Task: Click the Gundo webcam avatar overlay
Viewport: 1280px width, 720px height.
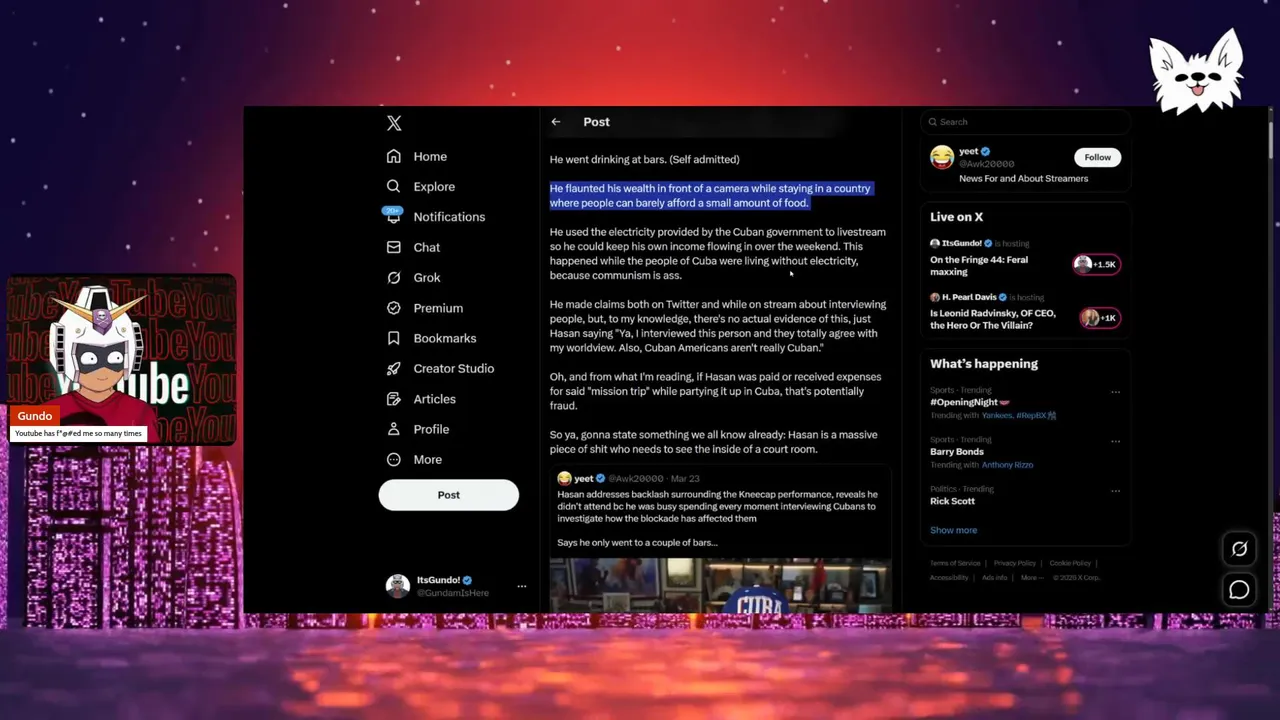Action: pyautogui.click(x=121, y=360)
